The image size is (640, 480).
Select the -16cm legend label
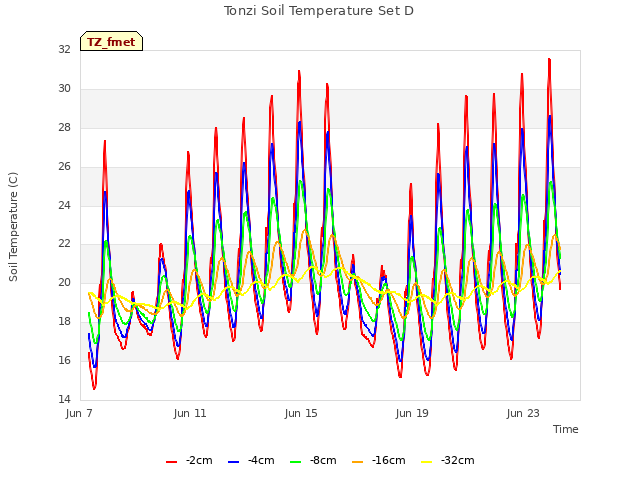pyautogui.click(x=388, y=460)
